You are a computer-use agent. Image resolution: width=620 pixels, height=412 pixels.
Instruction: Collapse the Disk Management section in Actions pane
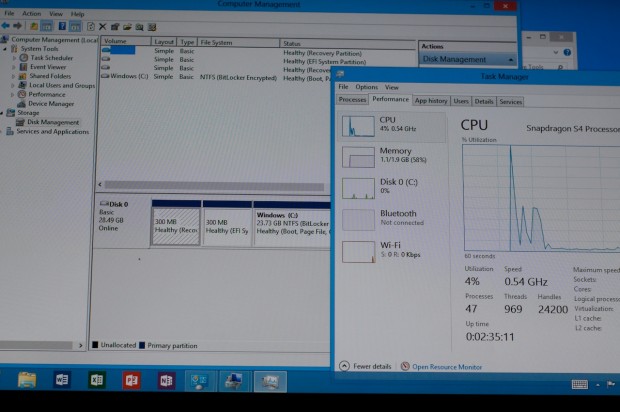tap(511, 60)
